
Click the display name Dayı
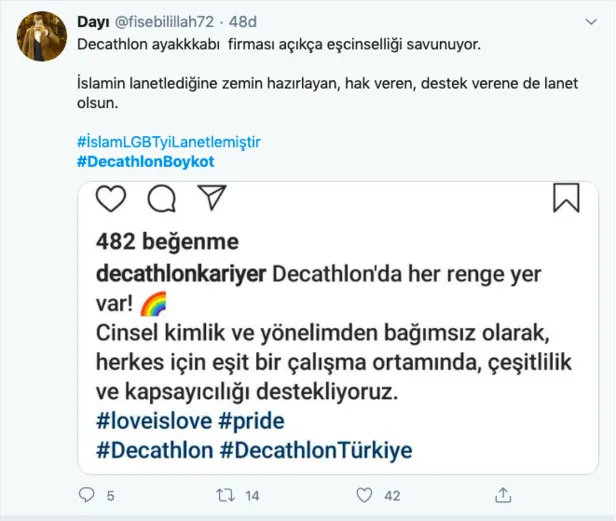coord(91,21)
